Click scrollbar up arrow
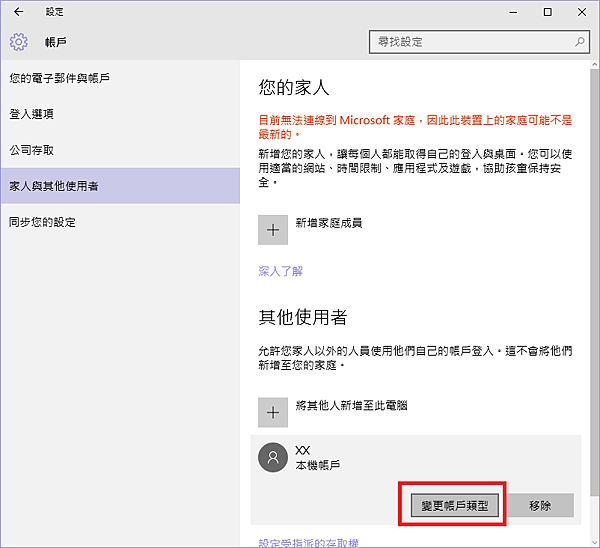Screen dimensions: 600x548 pos(594,65)
